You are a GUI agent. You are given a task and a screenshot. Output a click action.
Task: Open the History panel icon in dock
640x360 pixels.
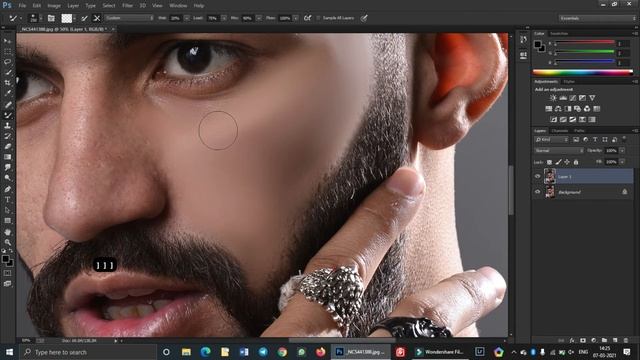tap(524, 40)
